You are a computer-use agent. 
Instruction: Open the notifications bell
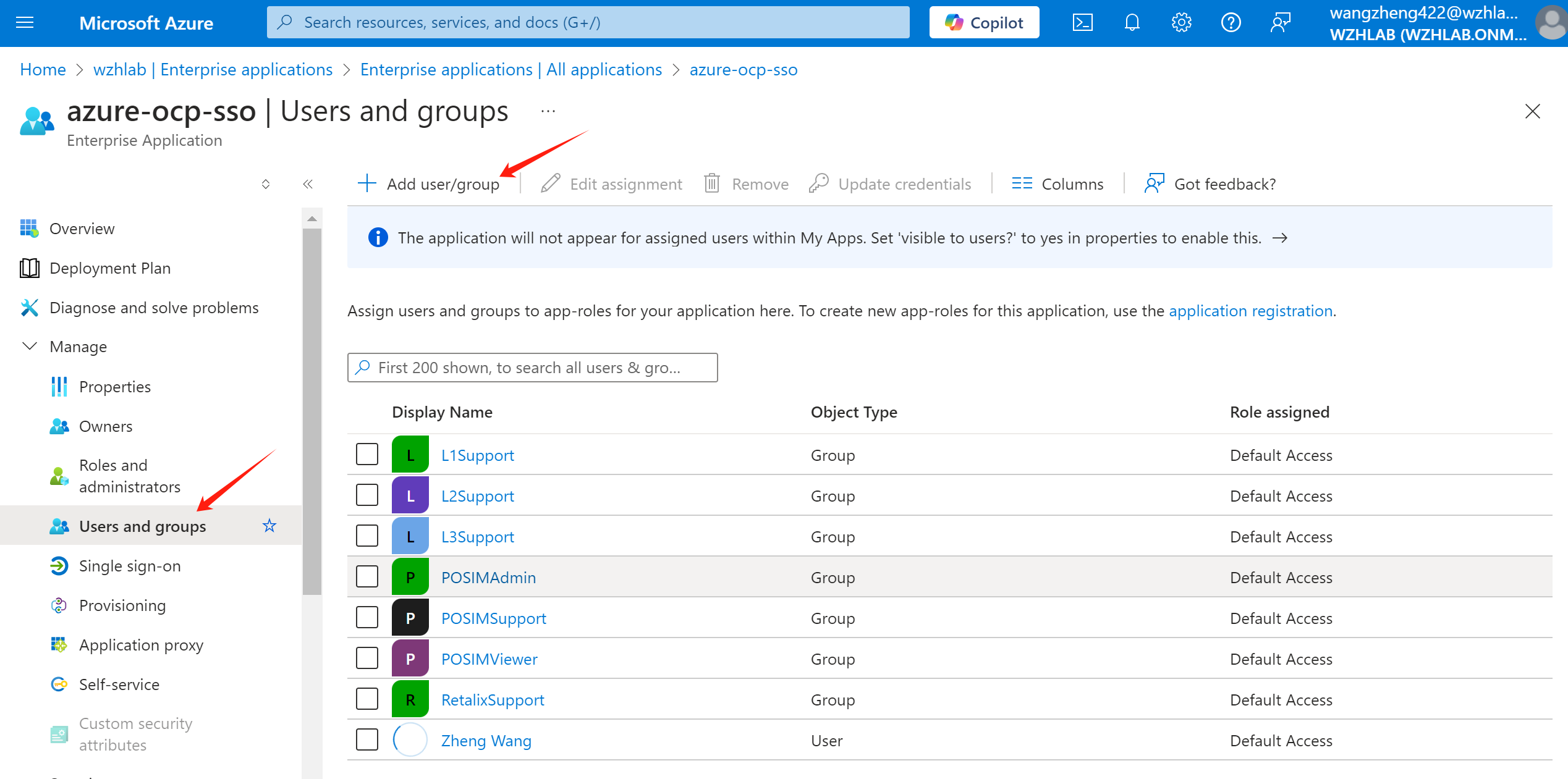(1132, 23)
